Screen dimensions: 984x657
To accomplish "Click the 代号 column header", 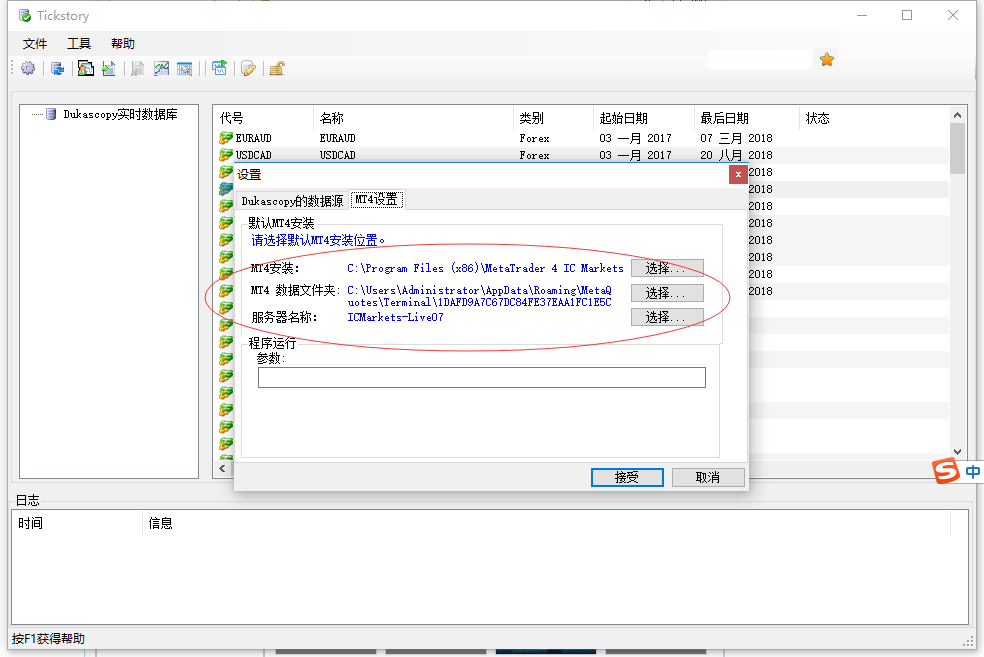I will coord(263,118).
